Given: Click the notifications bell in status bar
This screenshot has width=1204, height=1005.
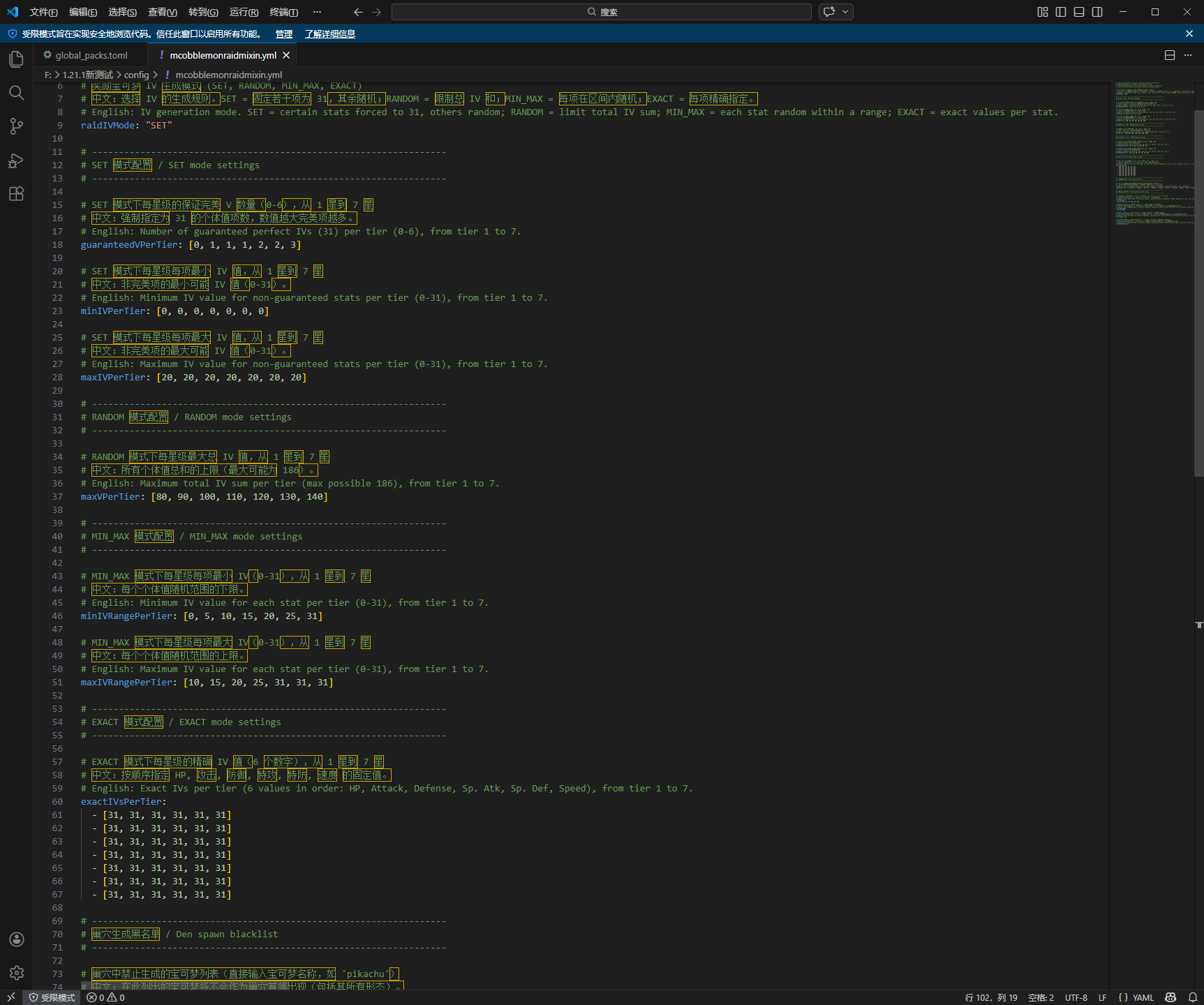Looking at the screenshot, I should 1192,998.
